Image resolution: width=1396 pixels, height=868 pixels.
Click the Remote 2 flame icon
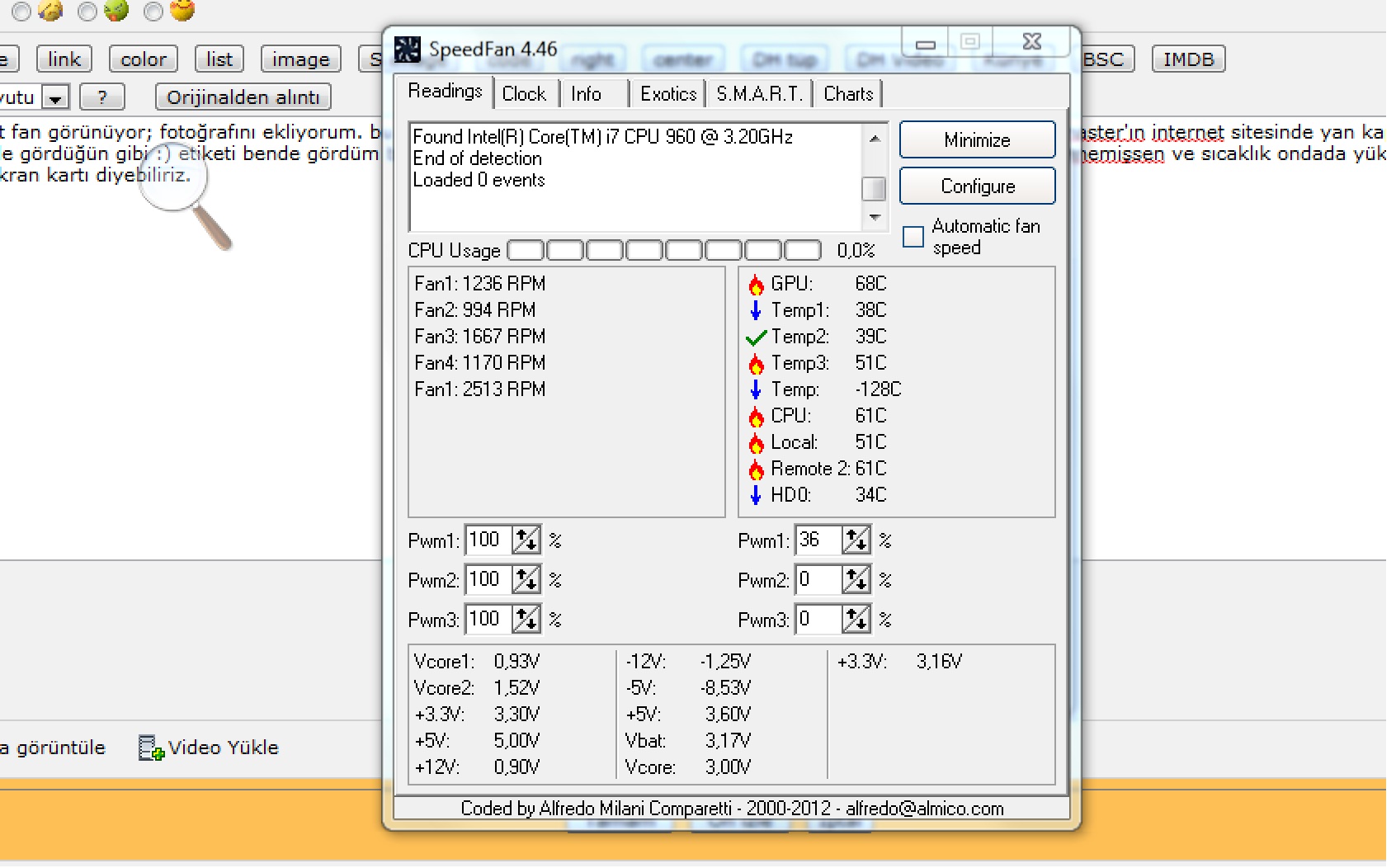coord(756,469)
